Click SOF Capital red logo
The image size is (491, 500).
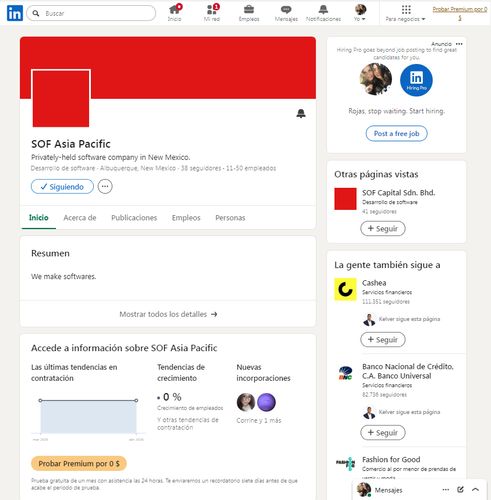pyautogui.click(x=345, y=199)
